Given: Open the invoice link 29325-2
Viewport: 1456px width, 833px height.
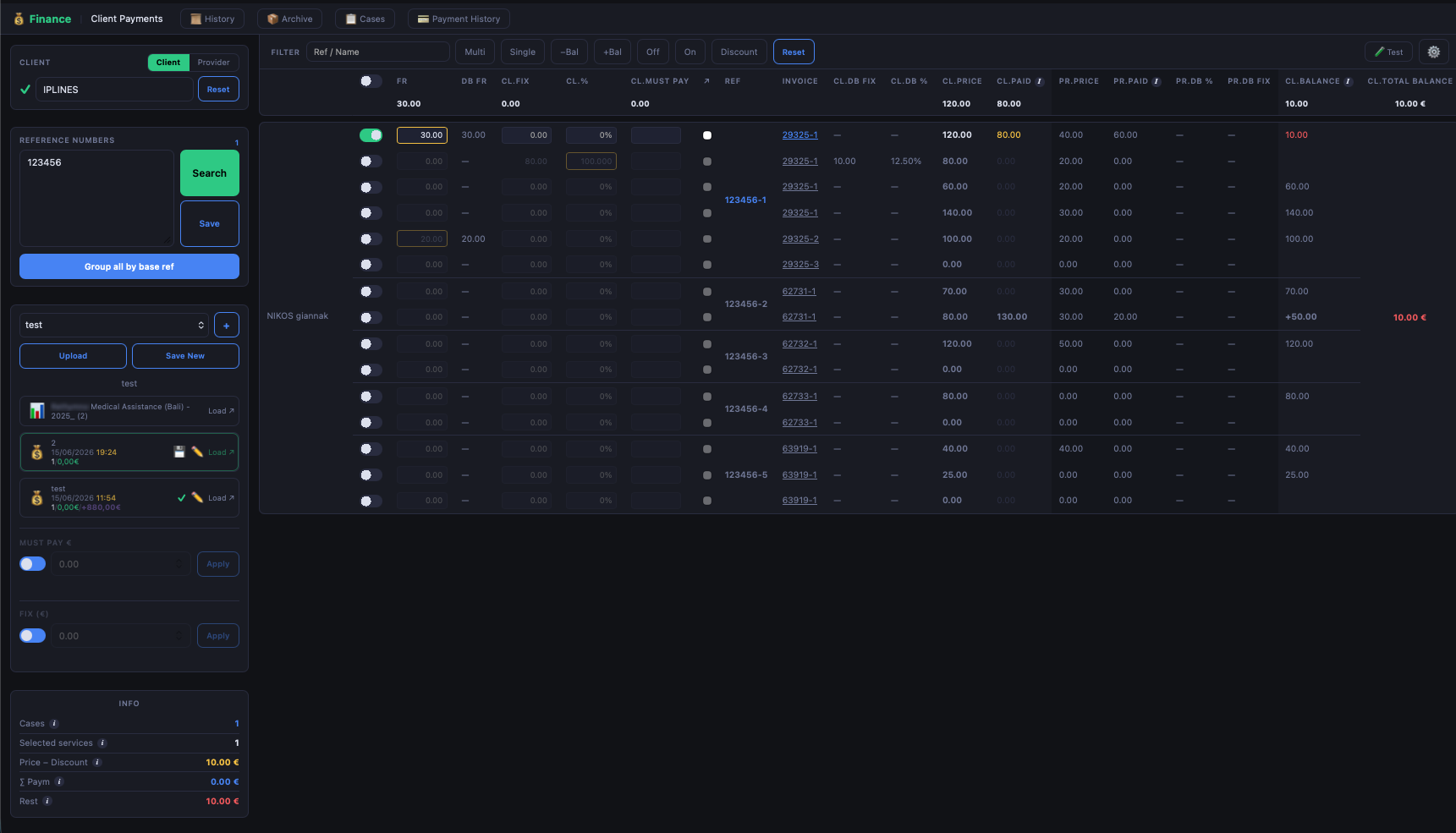Looking at the screenshot, I should click(x=800, y=239).
